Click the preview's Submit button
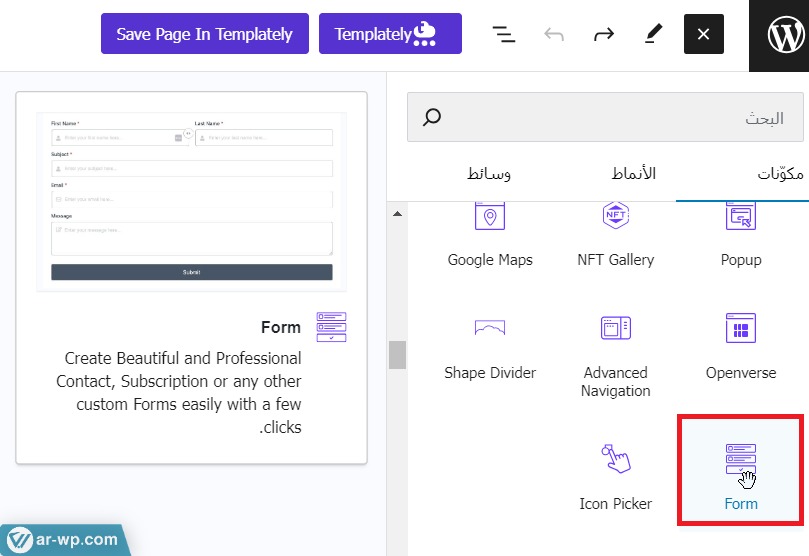The width and height of the screenshot is (809, 556). [x=191, y=272]
